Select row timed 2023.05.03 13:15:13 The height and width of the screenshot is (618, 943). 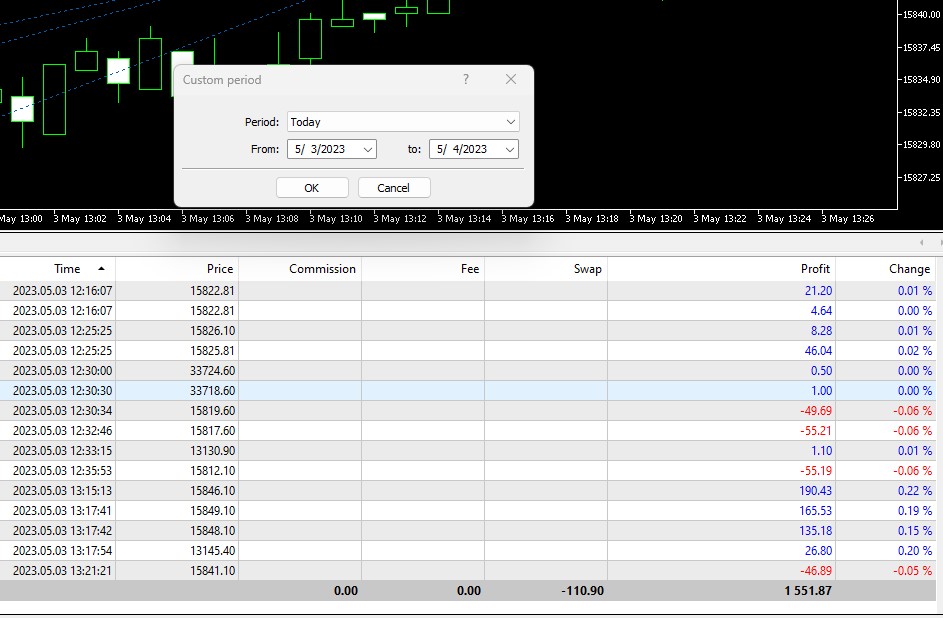[x=468, y=491]
